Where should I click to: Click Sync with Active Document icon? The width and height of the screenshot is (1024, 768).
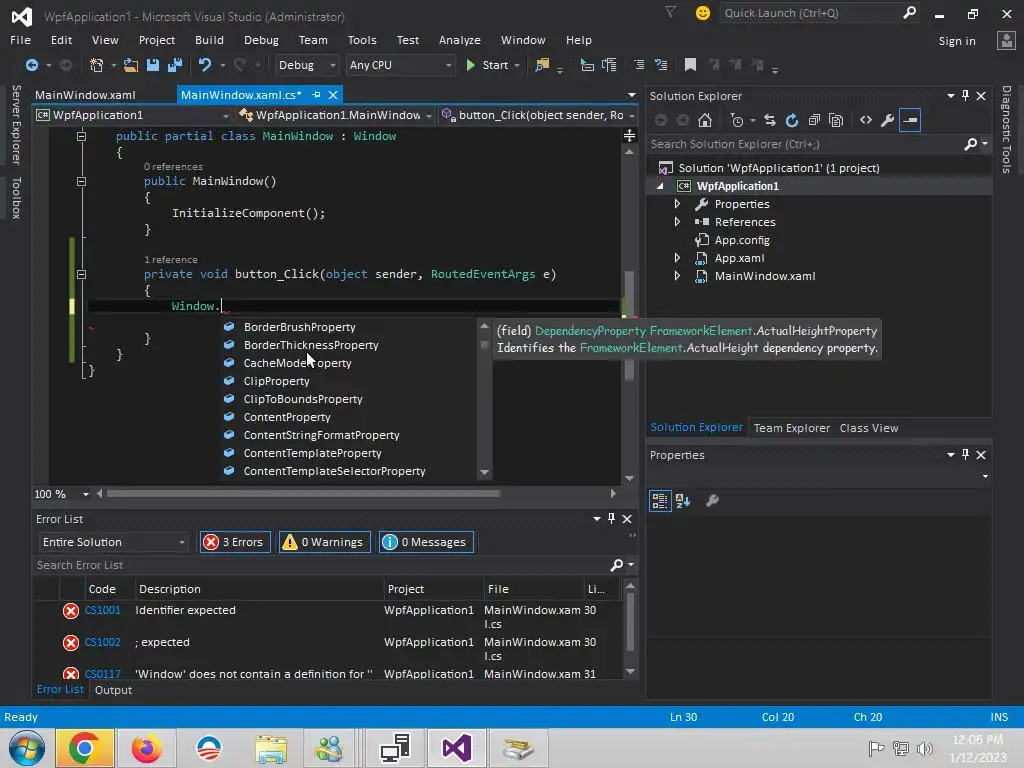click(x=770, y=120)
